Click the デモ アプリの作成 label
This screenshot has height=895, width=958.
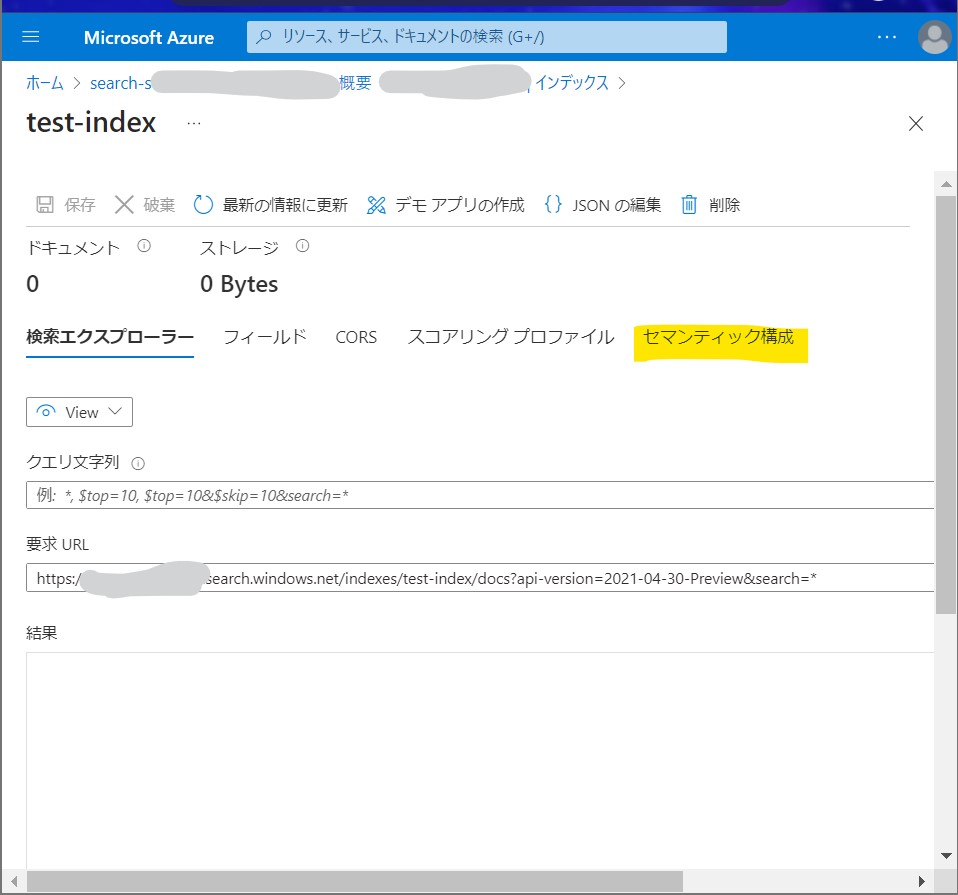click(x=459, y=205)
